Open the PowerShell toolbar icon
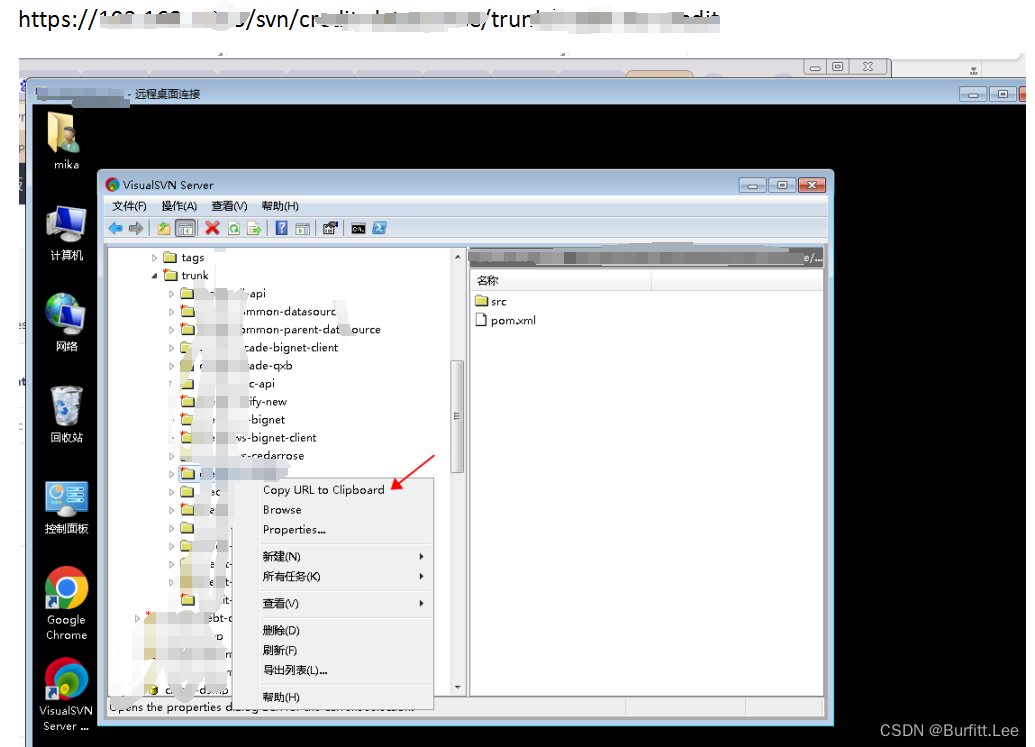Viewport: 1035px width, 747px height. coord(380,228)
